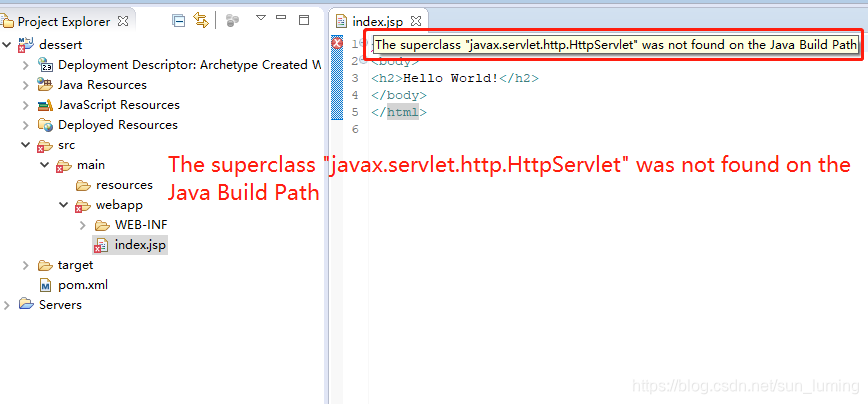The image size is (868, 404).
Task: Expand the Deployed Resources node
Action: tap(25, 125)
